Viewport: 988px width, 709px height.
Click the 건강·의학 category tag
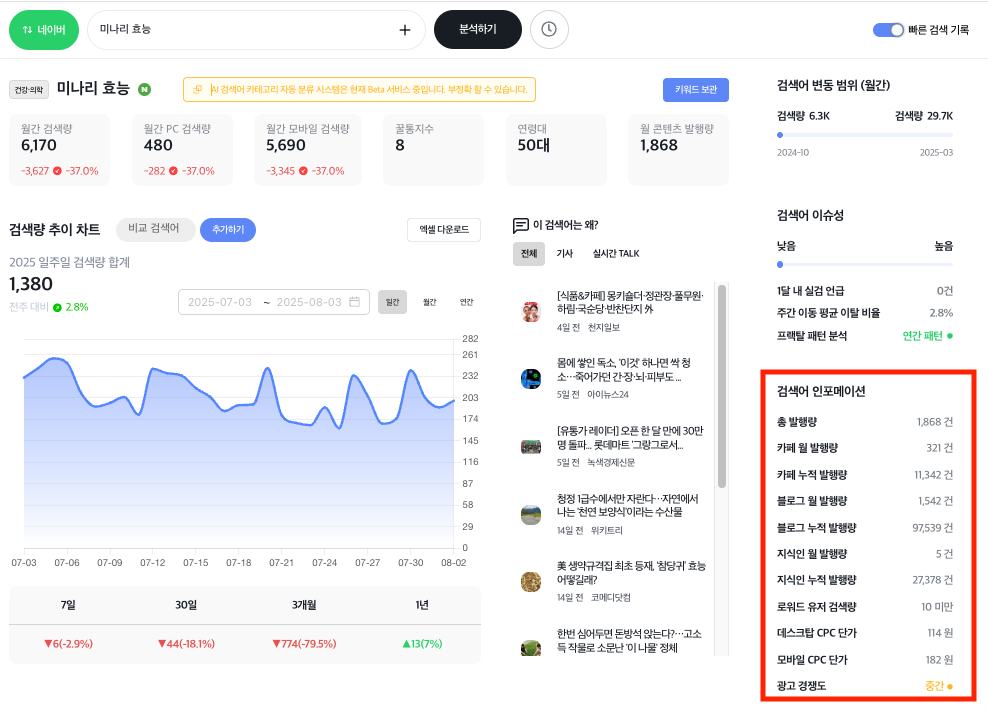tap(29, 89)
